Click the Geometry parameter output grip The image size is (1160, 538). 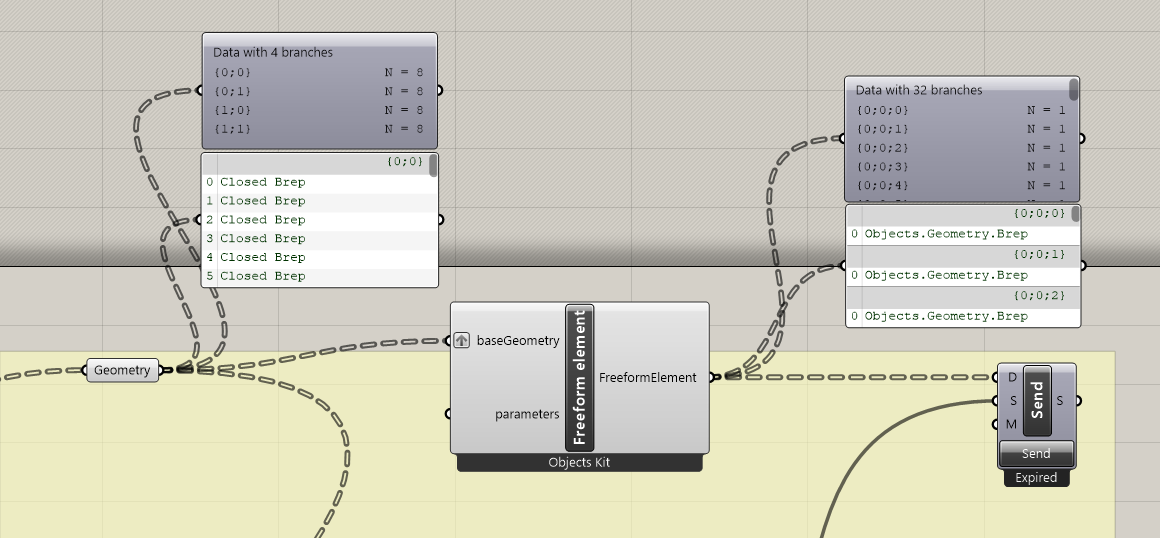pos(162,370)
